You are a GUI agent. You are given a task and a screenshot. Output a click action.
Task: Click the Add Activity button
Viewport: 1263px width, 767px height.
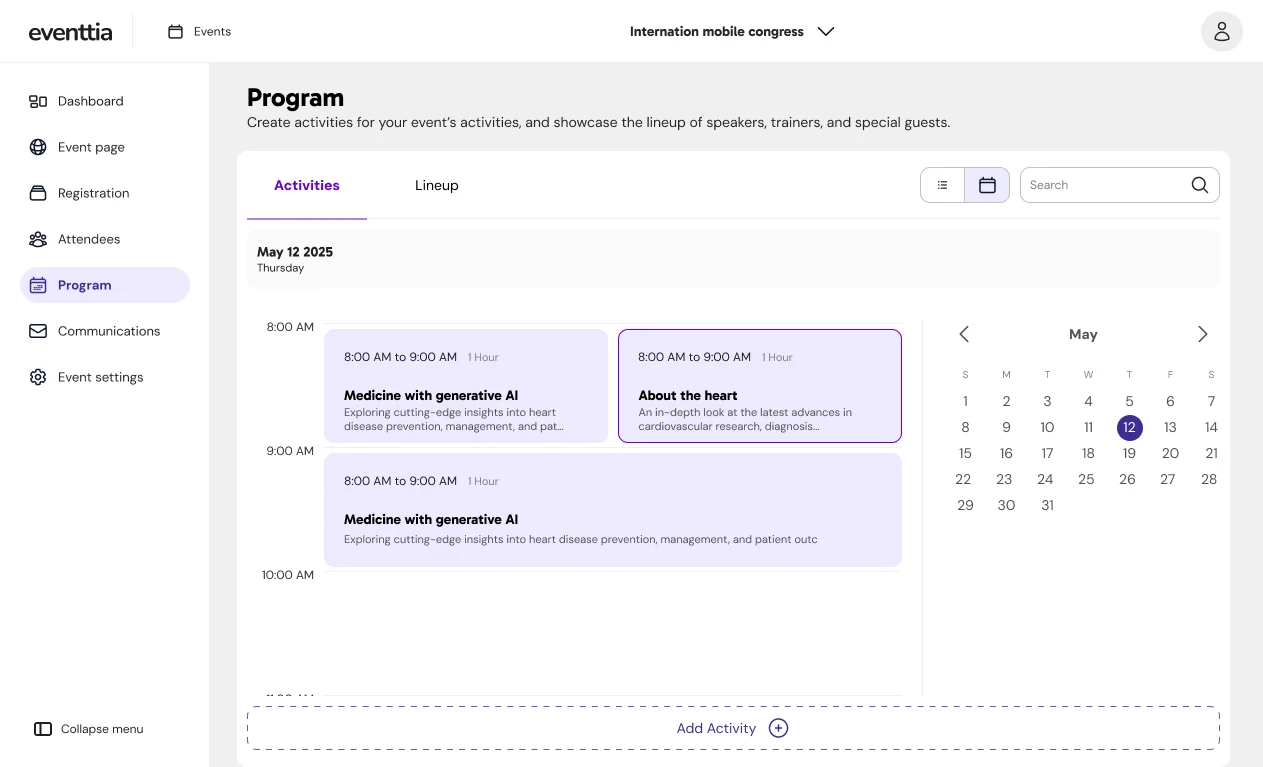tap(733, 728)
